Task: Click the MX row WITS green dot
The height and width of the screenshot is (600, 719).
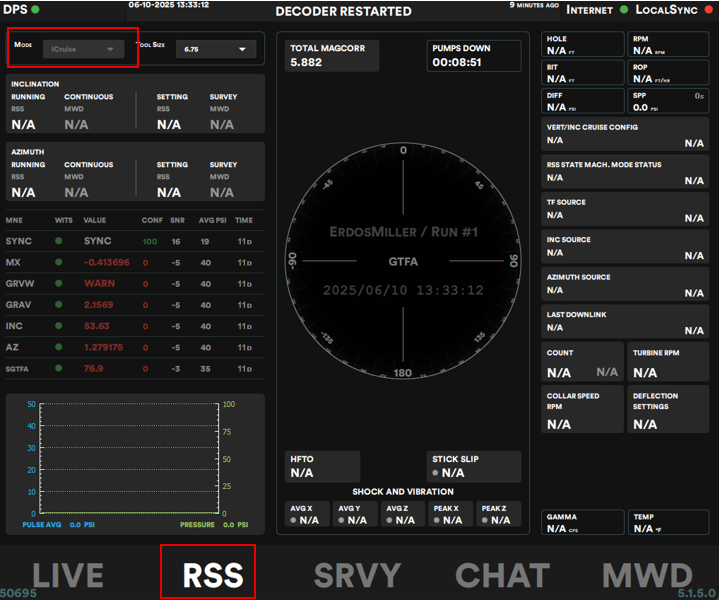Action: coord(59,262)
